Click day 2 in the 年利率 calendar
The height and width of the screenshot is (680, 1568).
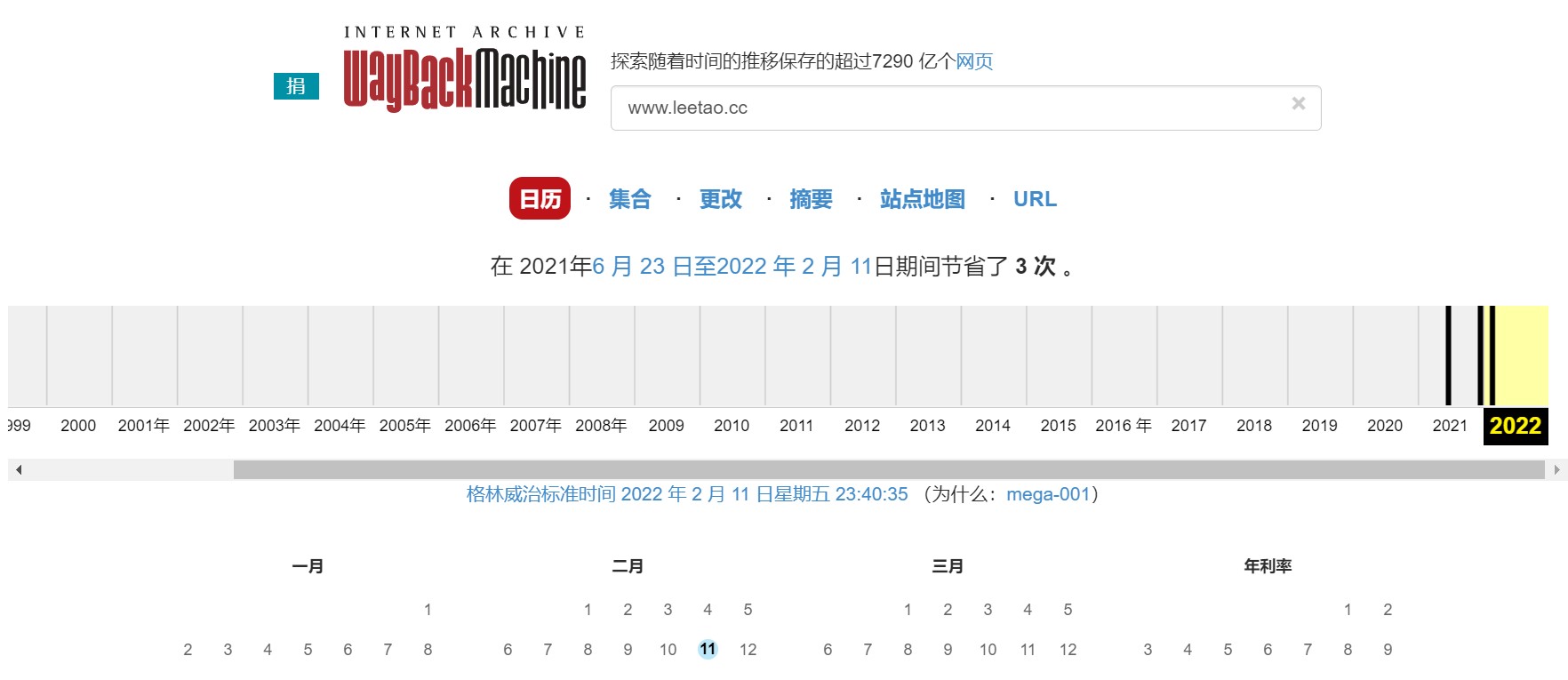point(1388,610)
